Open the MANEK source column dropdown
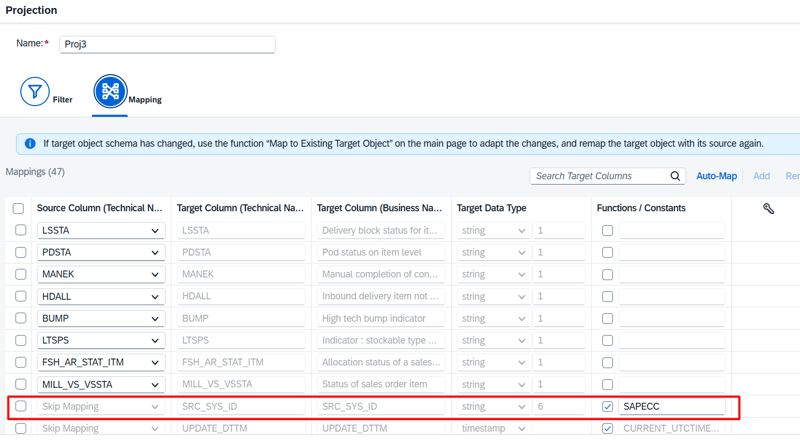The height and width of the screenshot is (446, 800). tap(155, 275)
